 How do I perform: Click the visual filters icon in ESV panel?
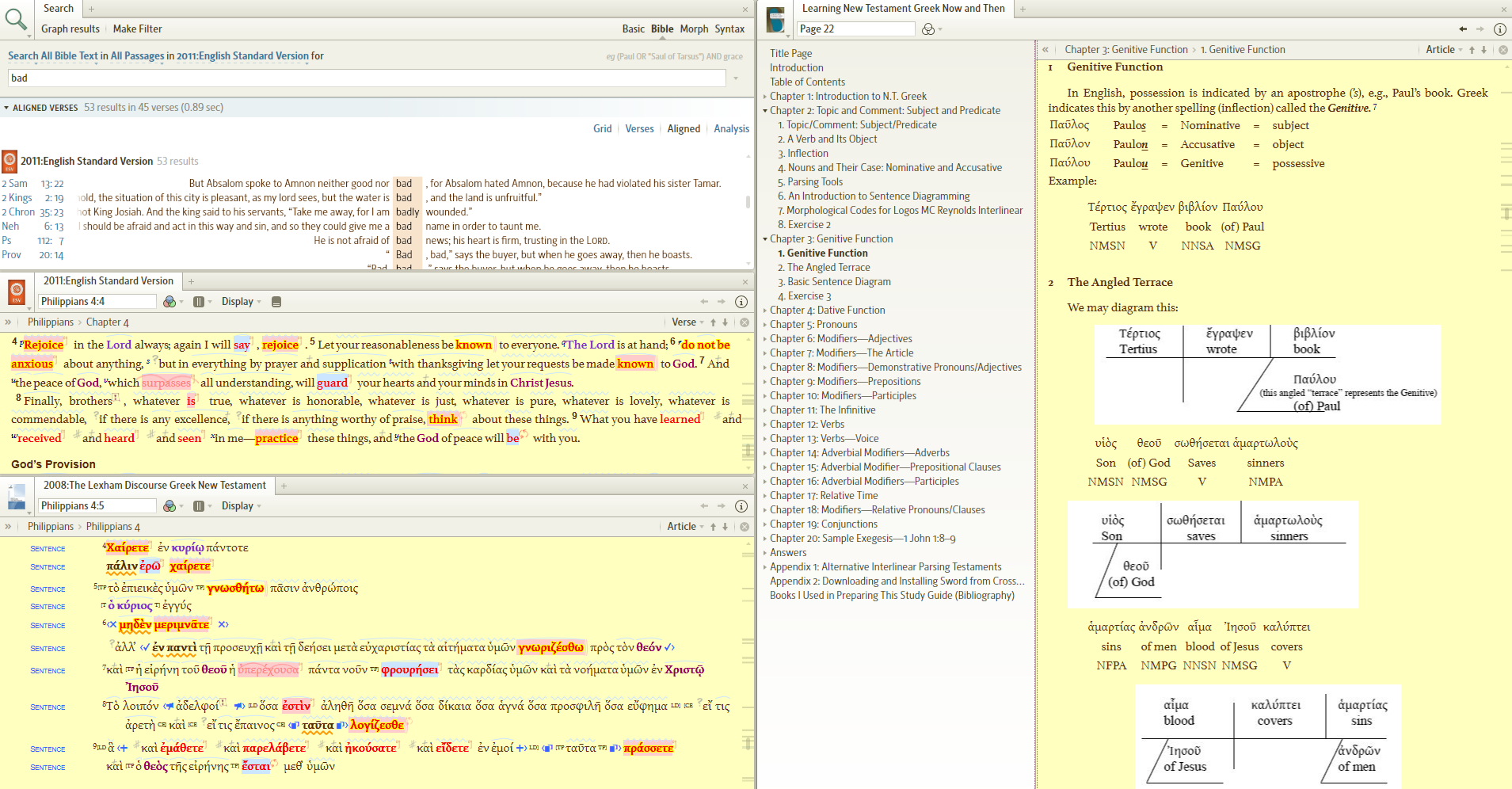click(x=169, y=302)
